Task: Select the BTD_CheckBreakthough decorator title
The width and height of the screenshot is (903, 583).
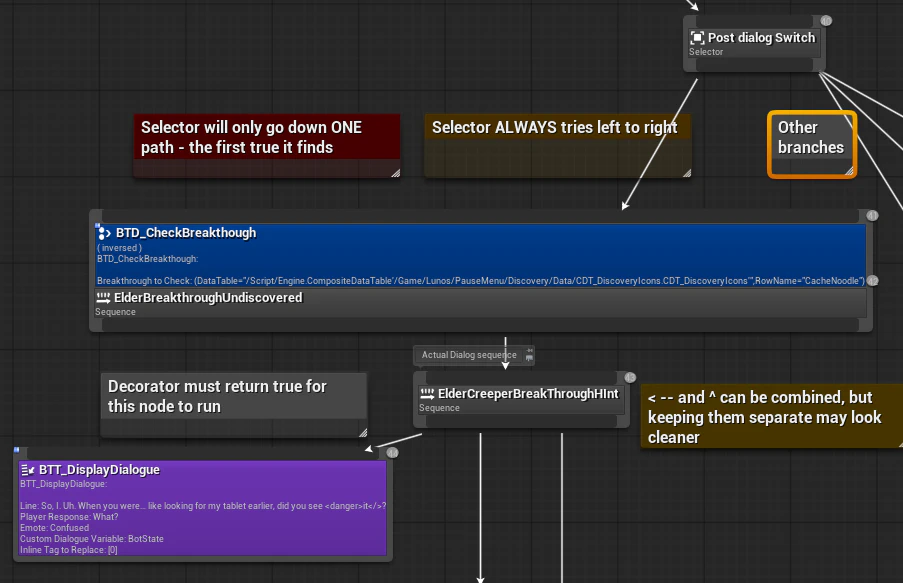Action: [186, 233]
